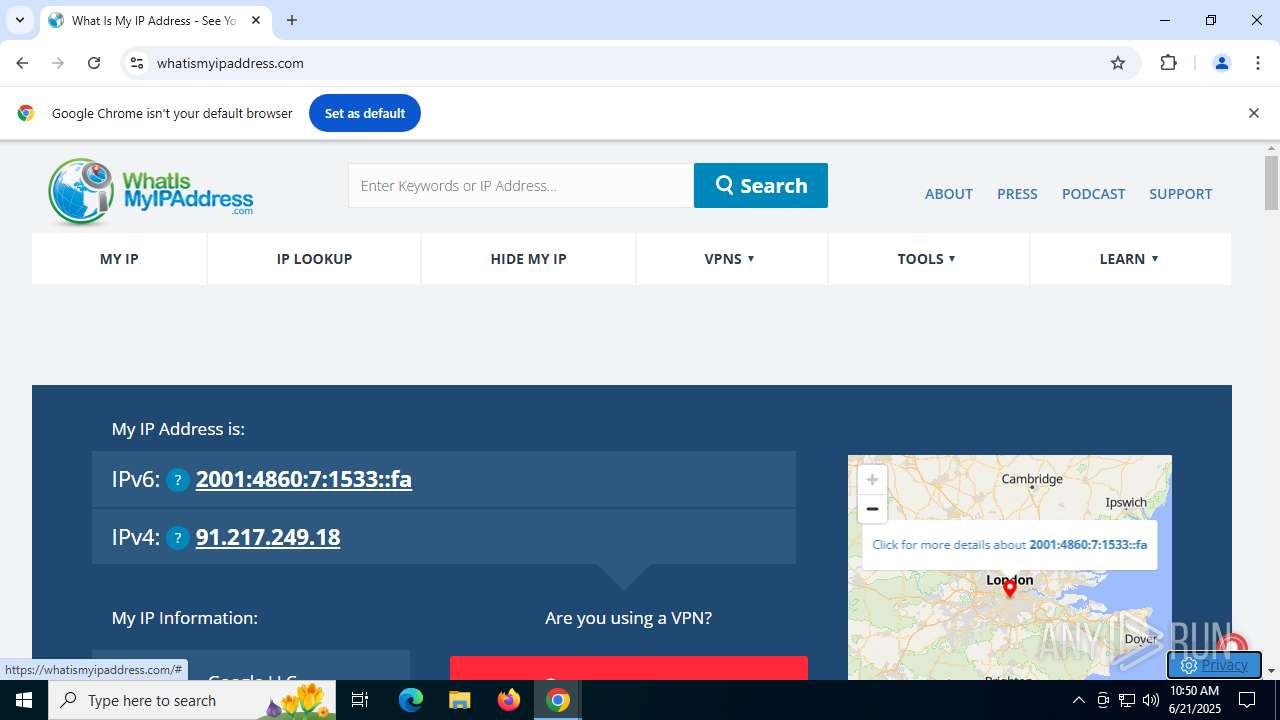Open the PRESS link
Screen dimensions: 1280x720
[1017, 194]
